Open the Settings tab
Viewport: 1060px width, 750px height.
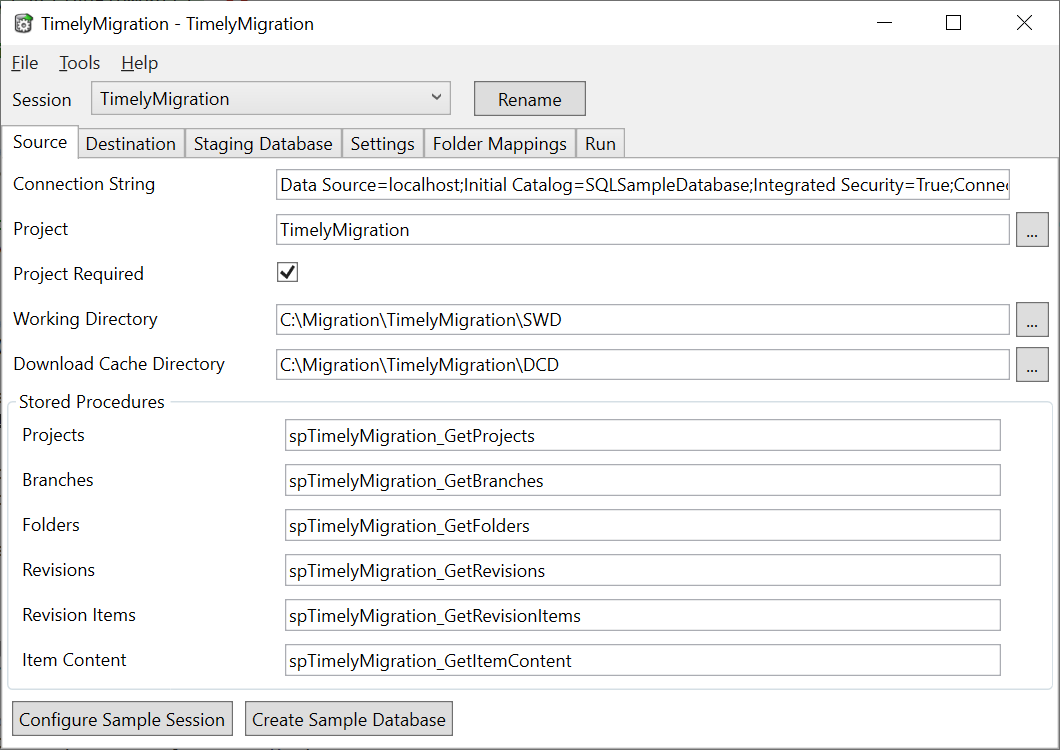pyautogui.click(x=383, y=143)
